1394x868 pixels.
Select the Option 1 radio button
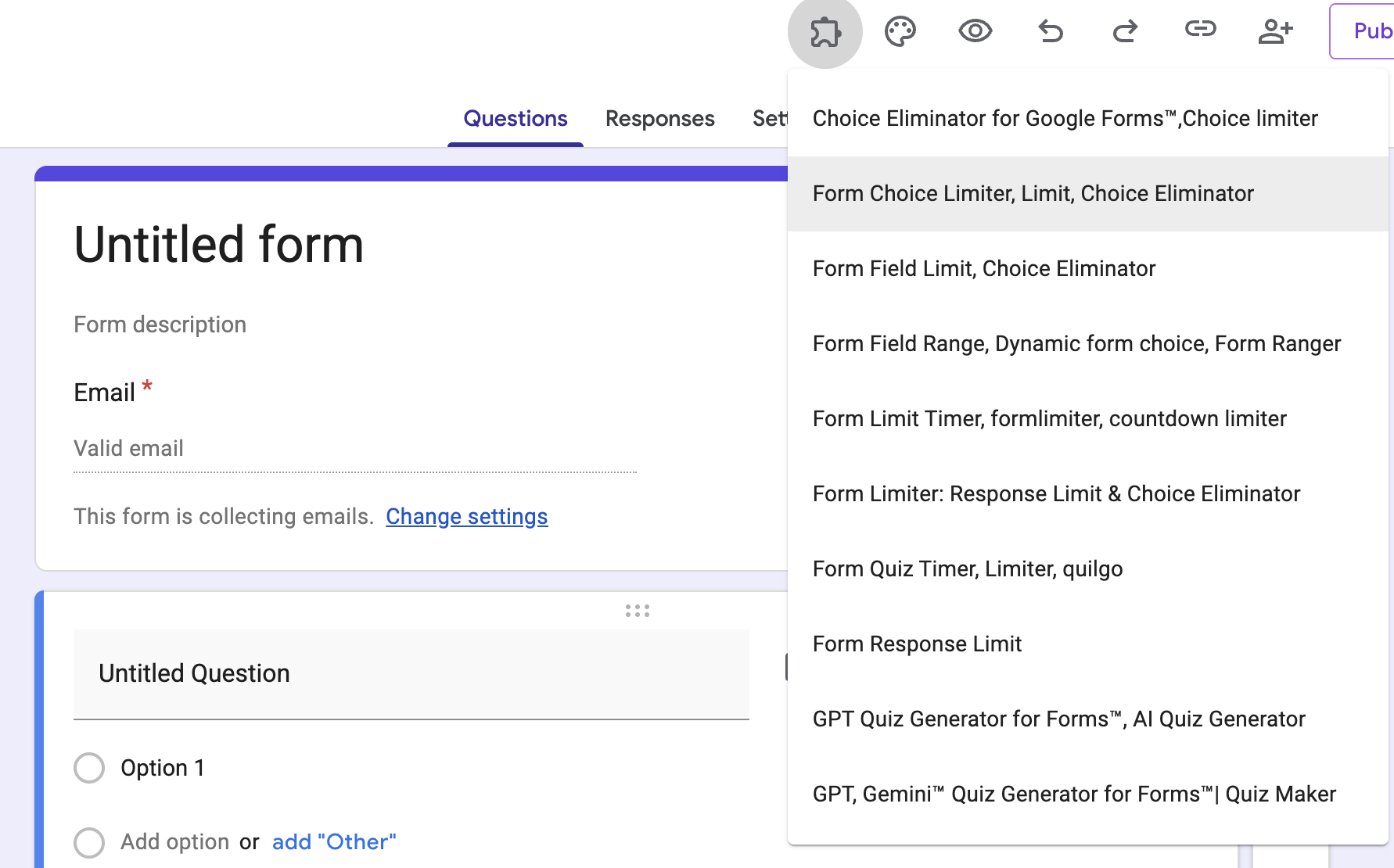(89, 768)
